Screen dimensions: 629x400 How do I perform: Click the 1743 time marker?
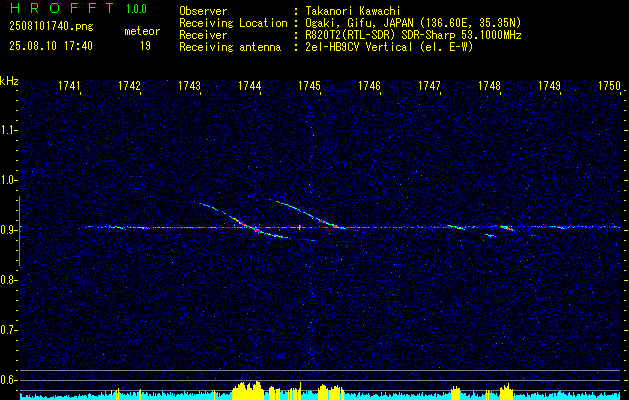pyautogui.click(x=190, y=86)
